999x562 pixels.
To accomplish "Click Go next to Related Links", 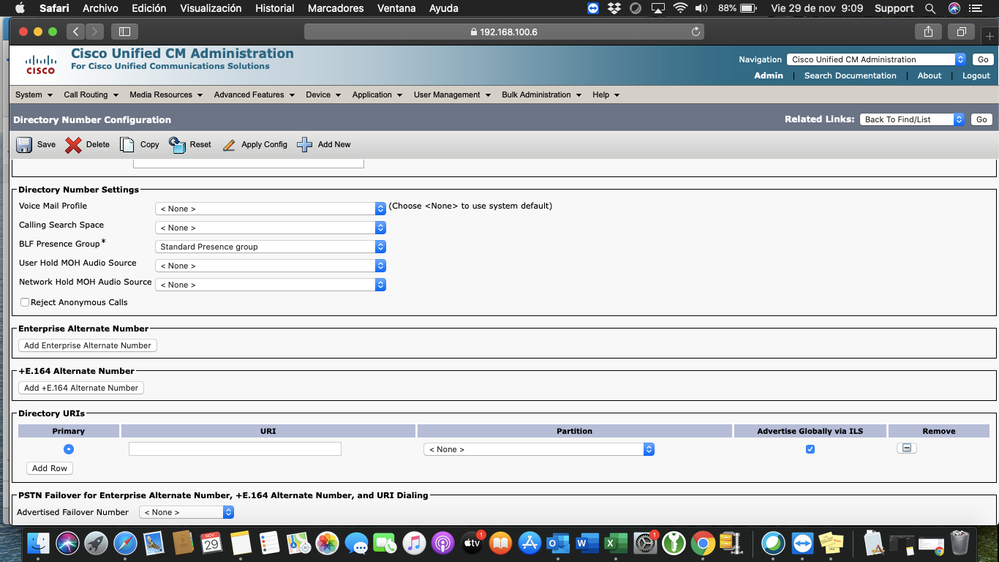I will click(981, 119).
